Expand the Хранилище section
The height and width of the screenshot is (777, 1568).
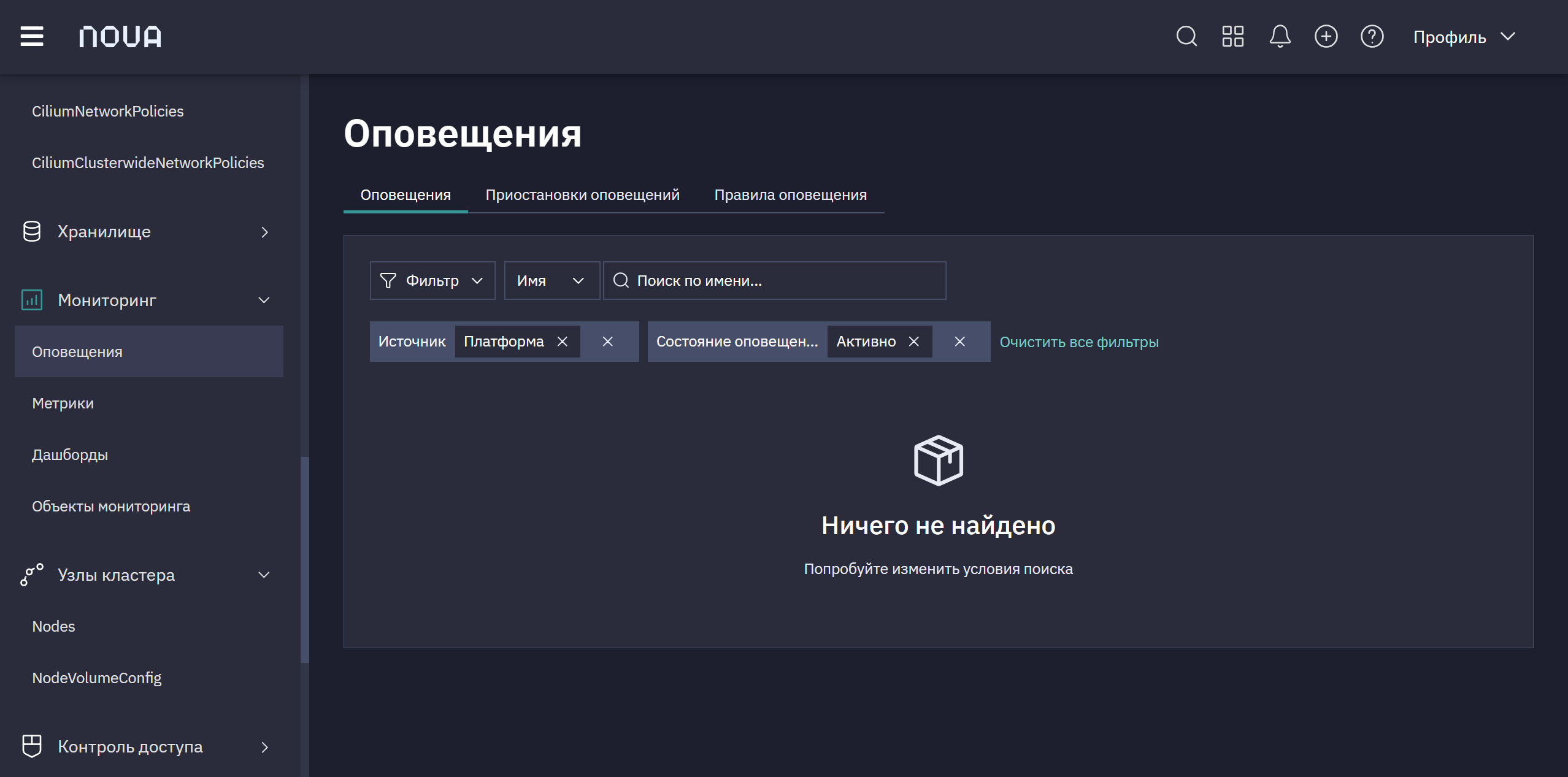(264, 232)
